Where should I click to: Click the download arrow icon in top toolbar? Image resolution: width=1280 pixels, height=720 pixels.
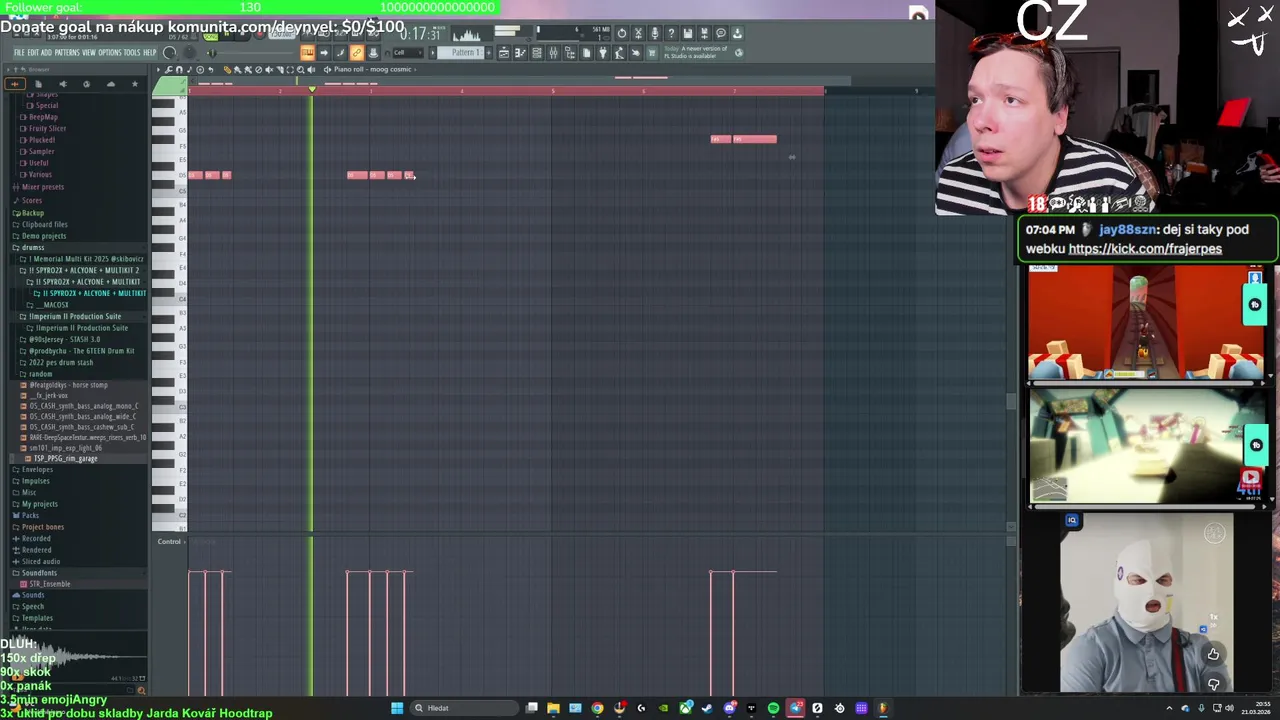[737, 33]
